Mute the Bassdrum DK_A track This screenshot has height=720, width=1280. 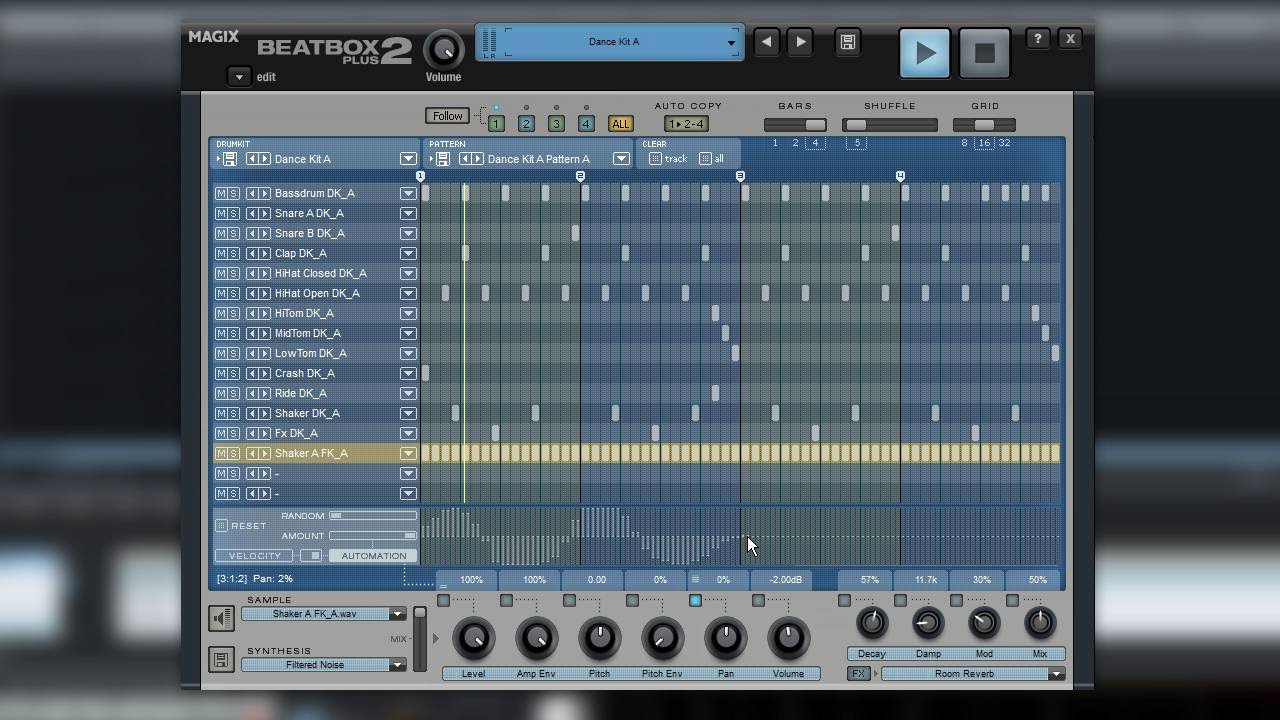point(221,193)
